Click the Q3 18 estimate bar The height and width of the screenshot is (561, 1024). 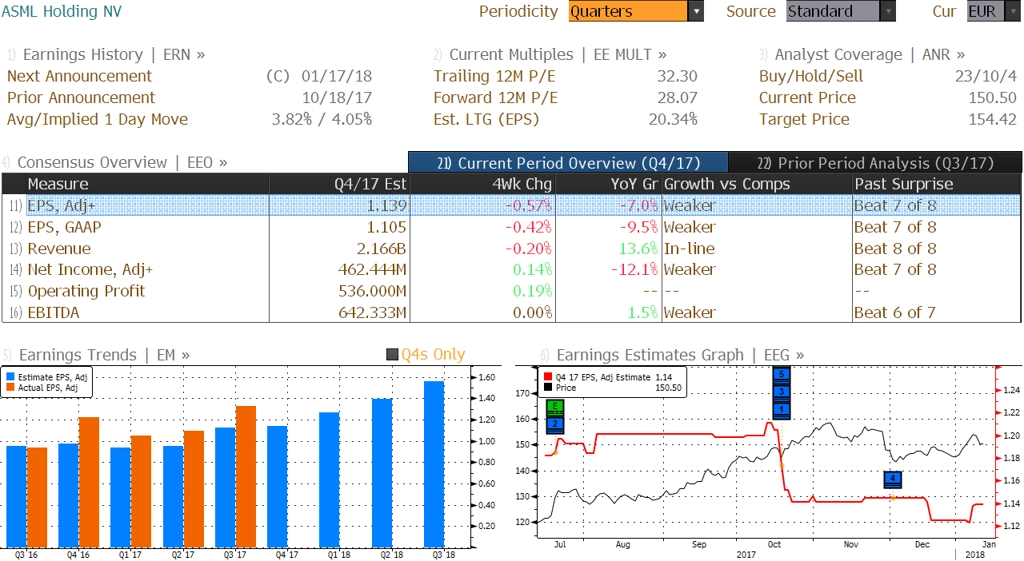434,464
